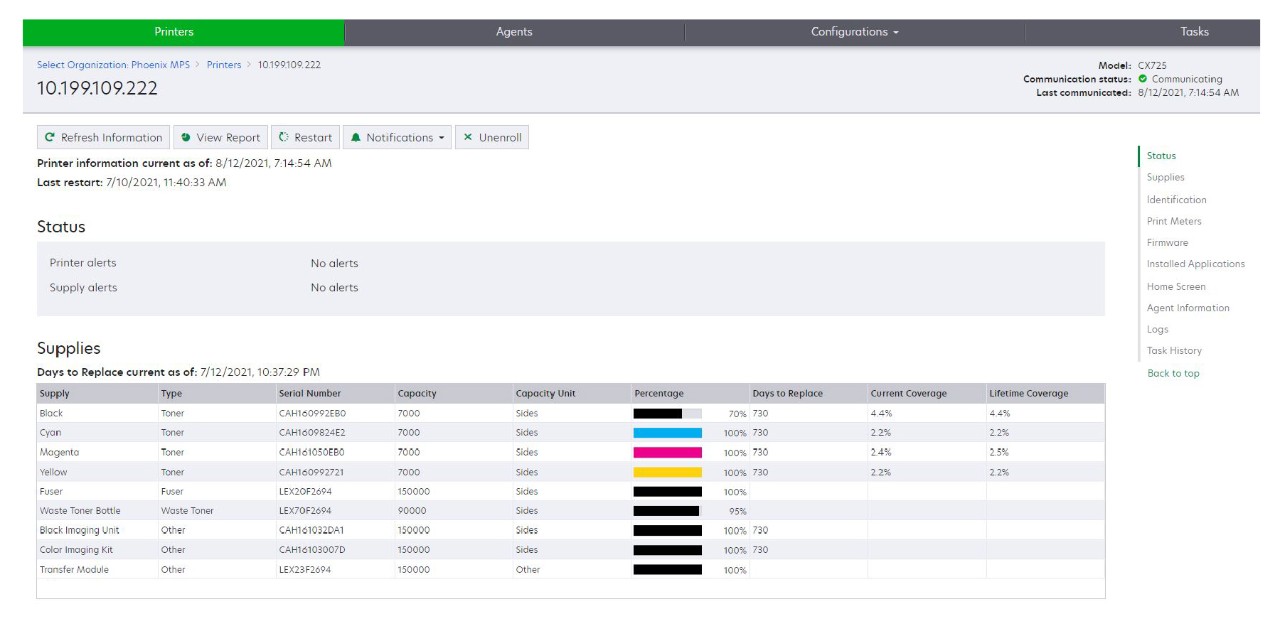Click the View Report chart icon

(186, 138)
